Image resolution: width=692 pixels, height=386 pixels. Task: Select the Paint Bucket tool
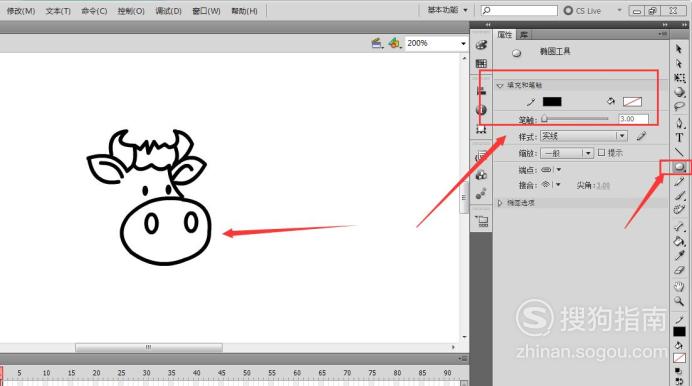(x=679, y=241)
